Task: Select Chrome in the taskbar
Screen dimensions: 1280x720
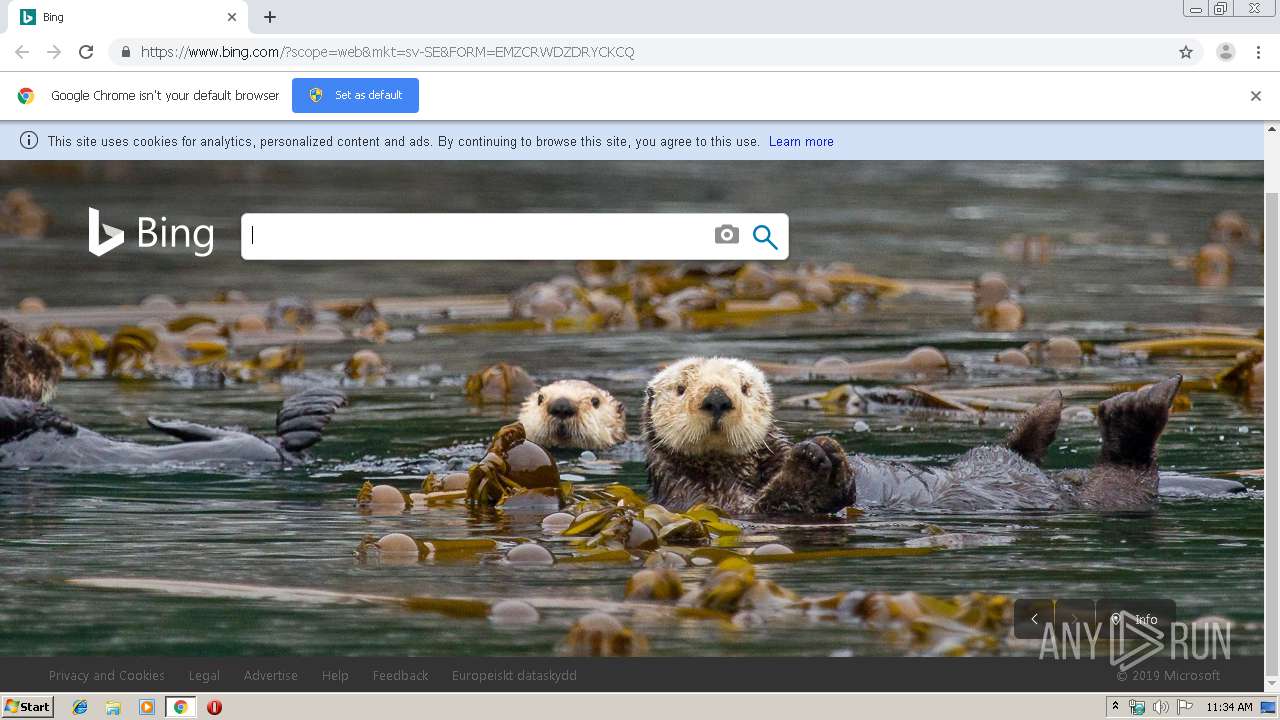Action: pyautogui.click(x=180, y=707)
